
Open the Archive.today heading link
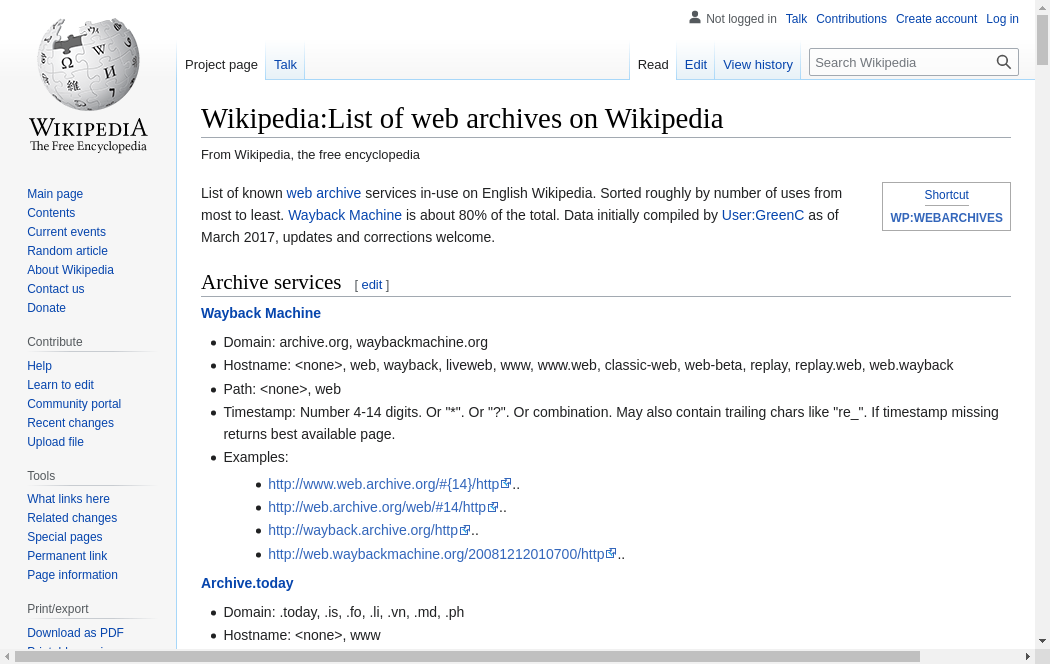[247, 583]
